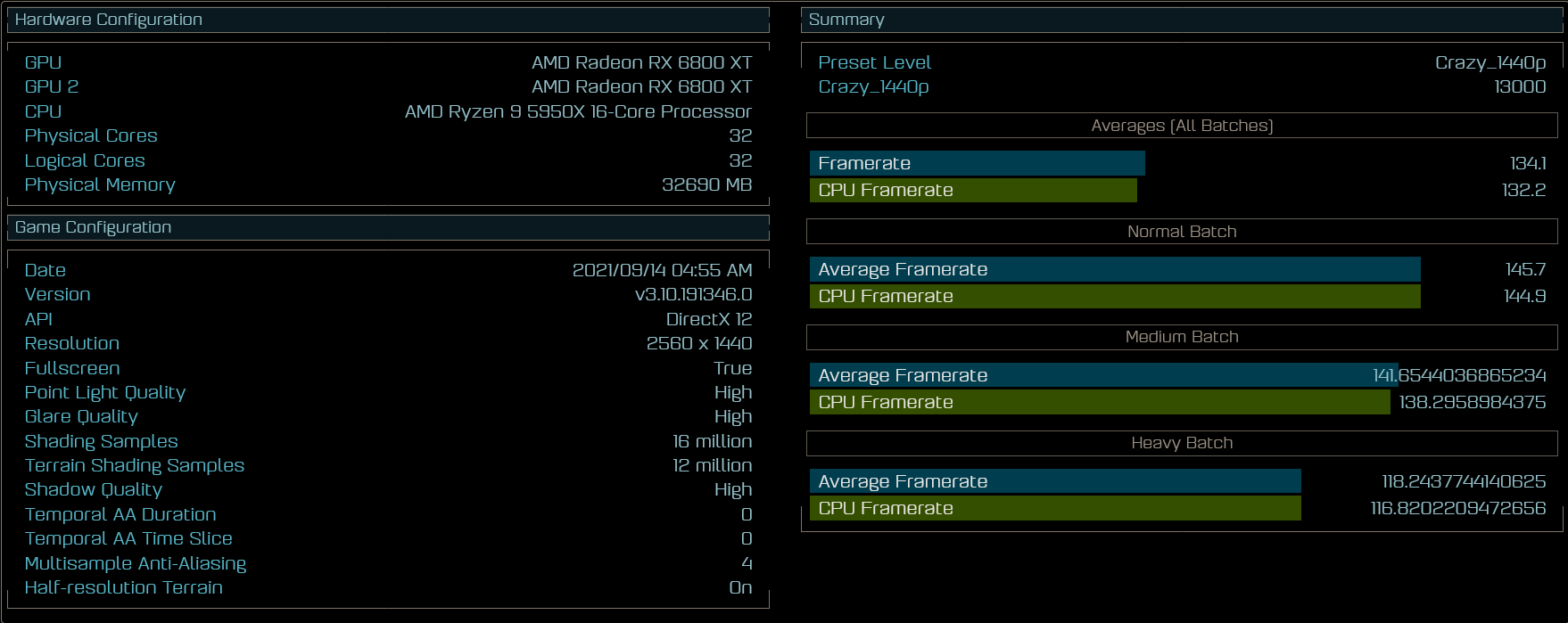The image size is (1568, 623).
Task: Click the blue Framerate bar under Averages
Action: click(977, 163)
